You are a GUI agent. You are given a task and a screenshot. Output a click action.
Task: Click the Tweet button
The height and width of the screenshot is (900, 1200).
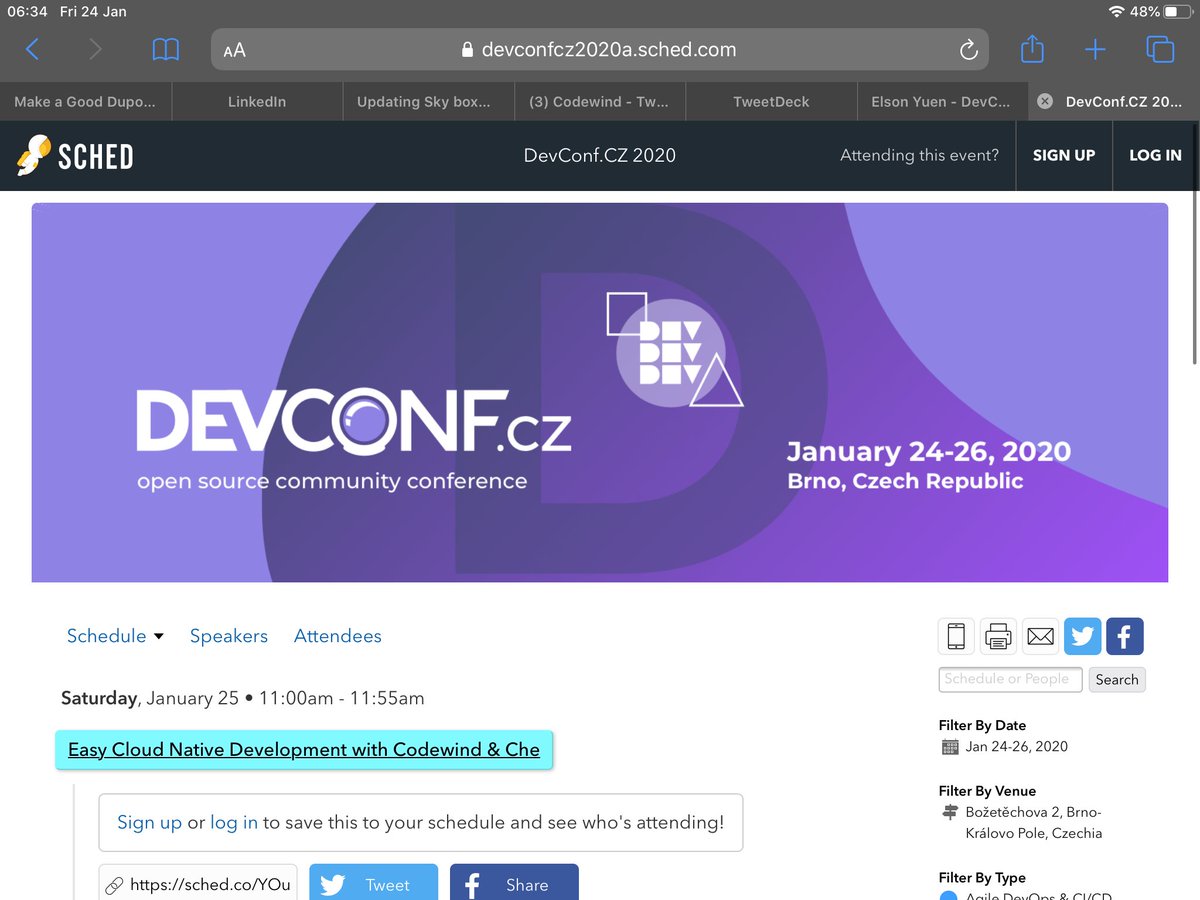(x=373, y=884)
